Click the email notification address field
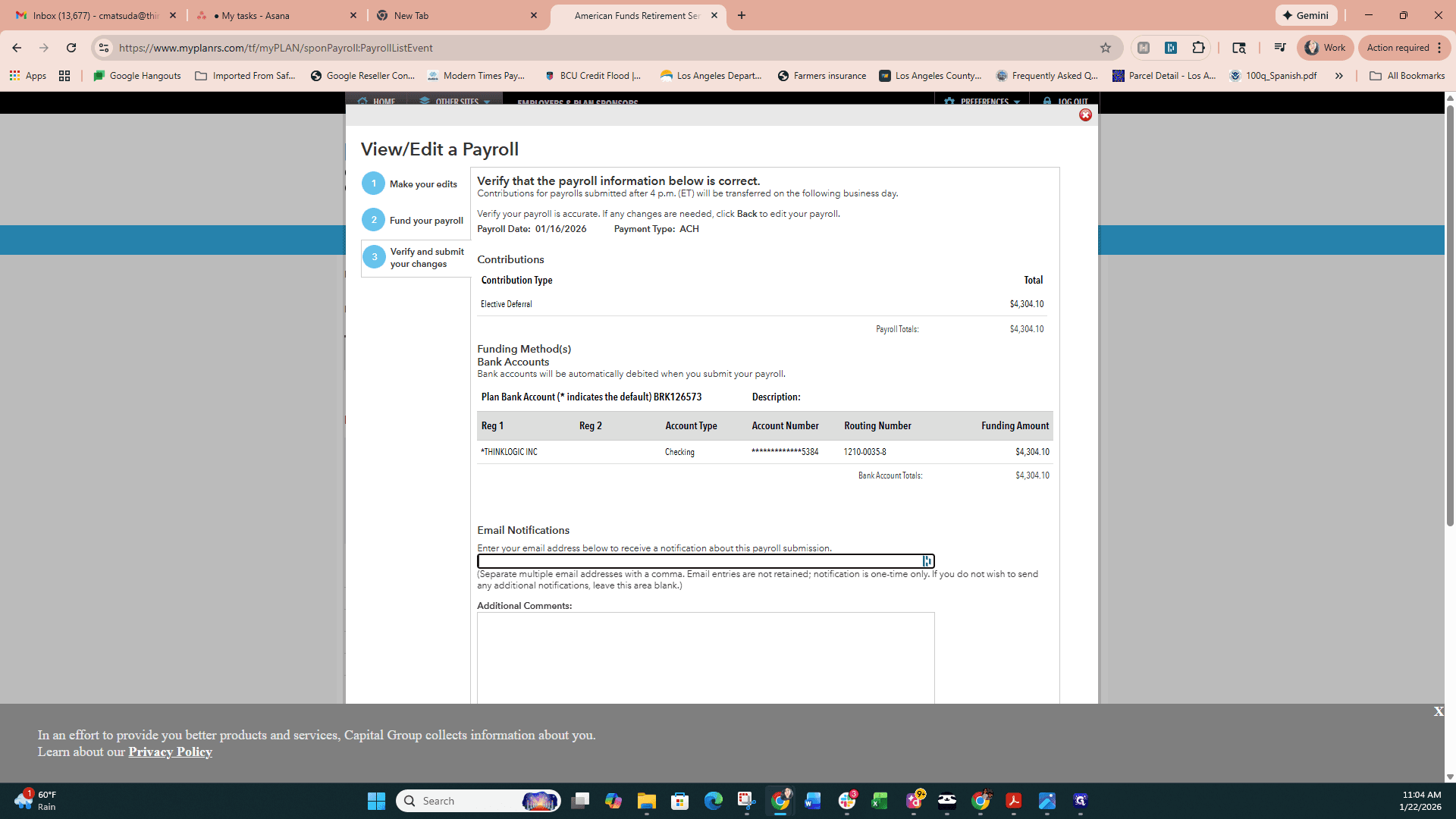1456x819 pixels. 705,561
